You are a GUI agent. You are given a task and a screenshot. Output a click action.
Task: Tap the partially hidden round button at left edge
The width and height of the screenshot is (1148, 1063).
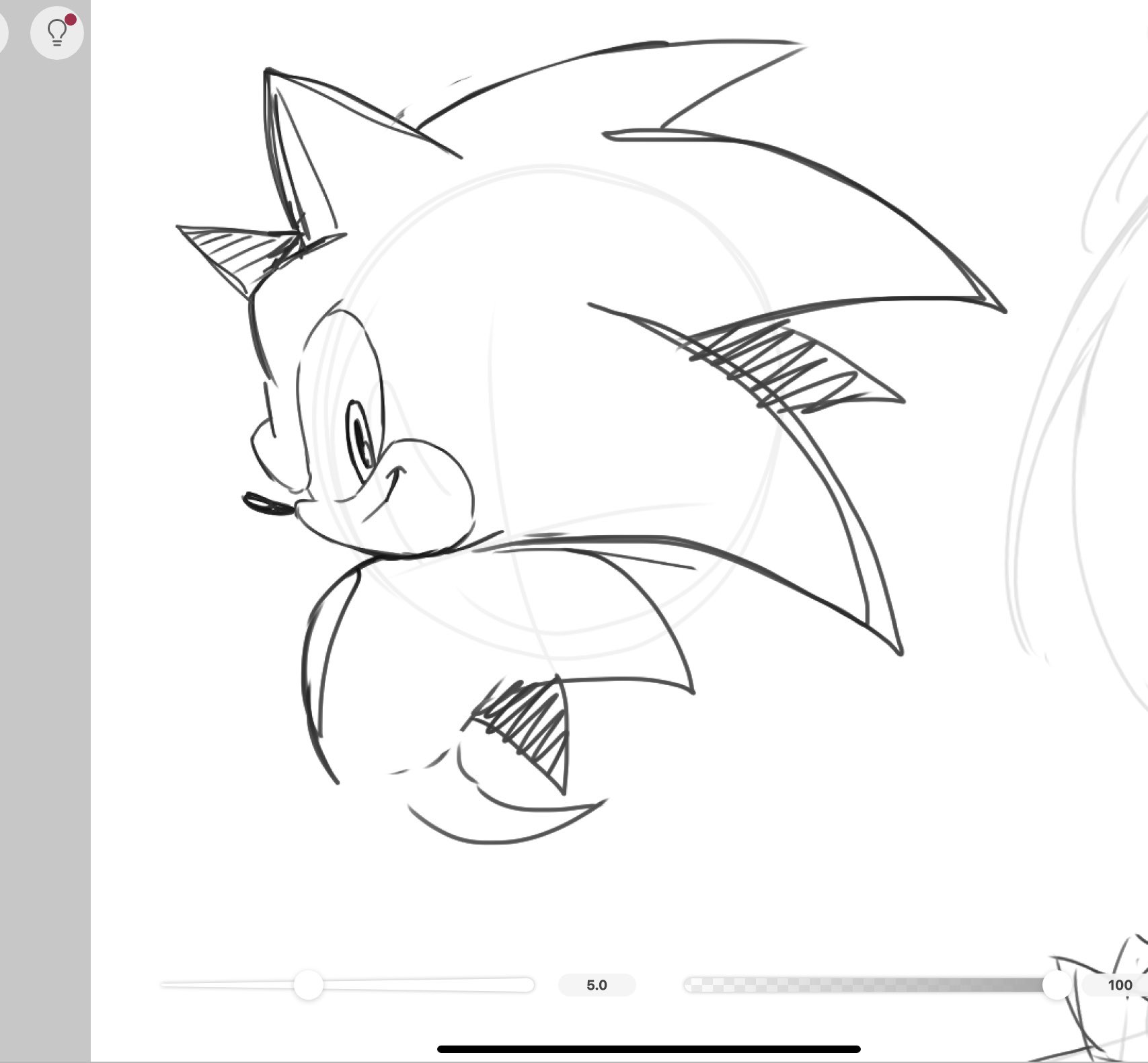point(3,32)
